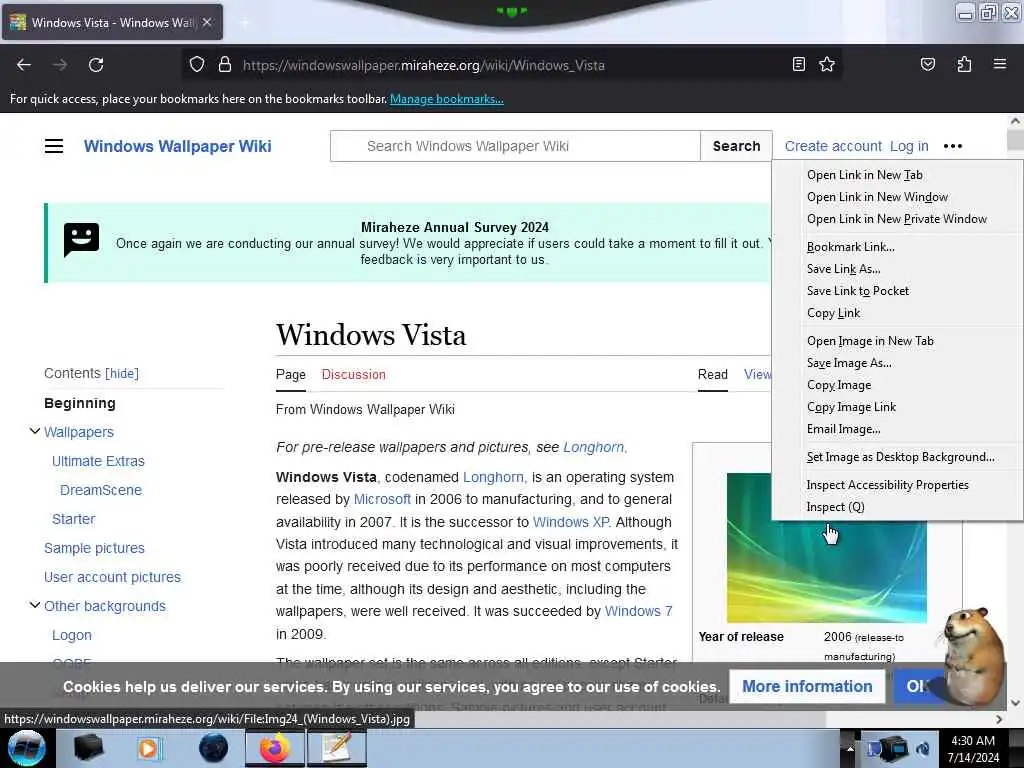Reload the page with refresh icon

click(96, 65)
